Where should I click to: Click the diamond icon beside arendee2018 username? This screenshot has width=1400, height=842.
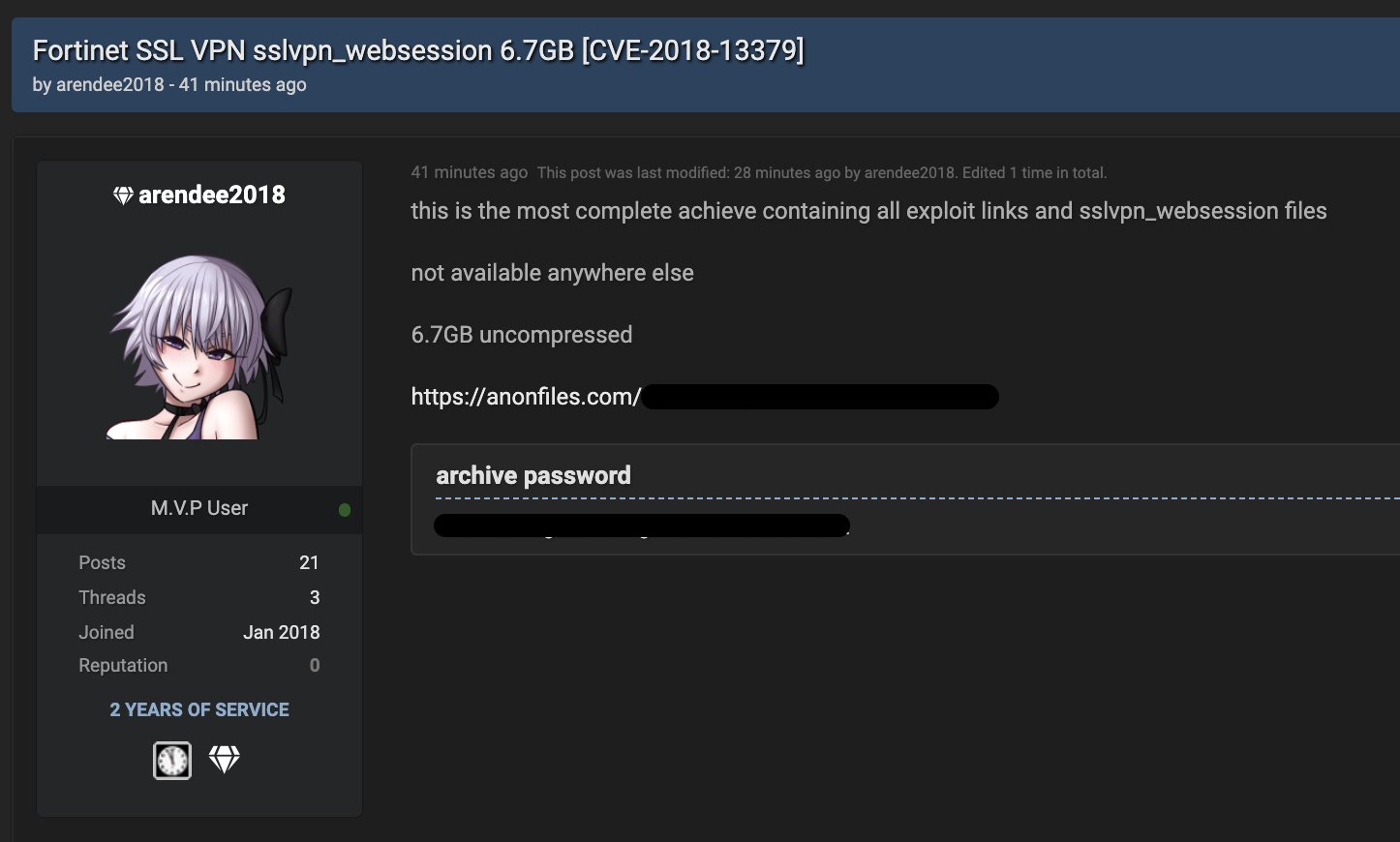(123, 195)
